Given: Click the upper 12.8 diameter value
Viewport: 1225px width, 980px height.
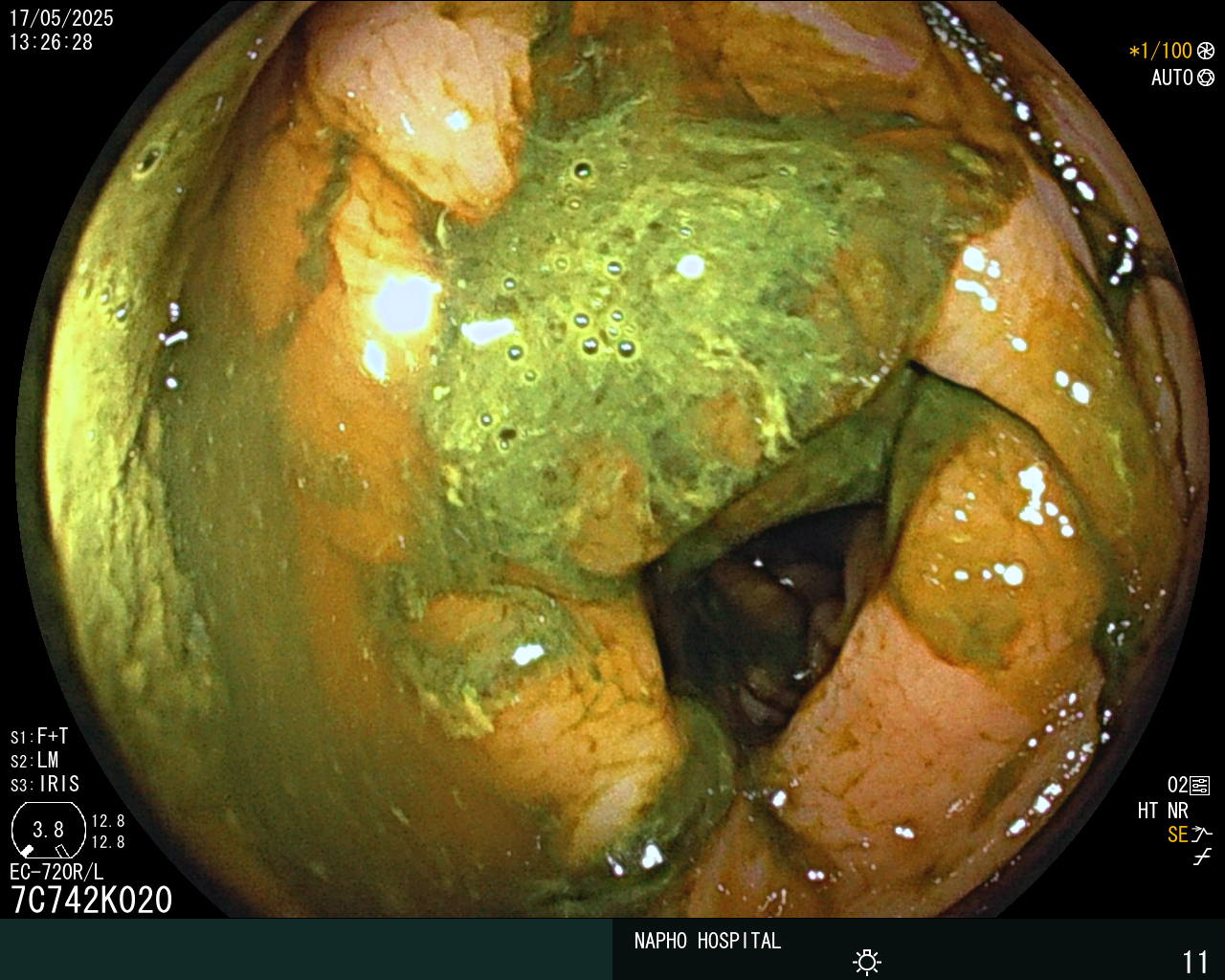Looking at the screenshot, I should (108, 821).
